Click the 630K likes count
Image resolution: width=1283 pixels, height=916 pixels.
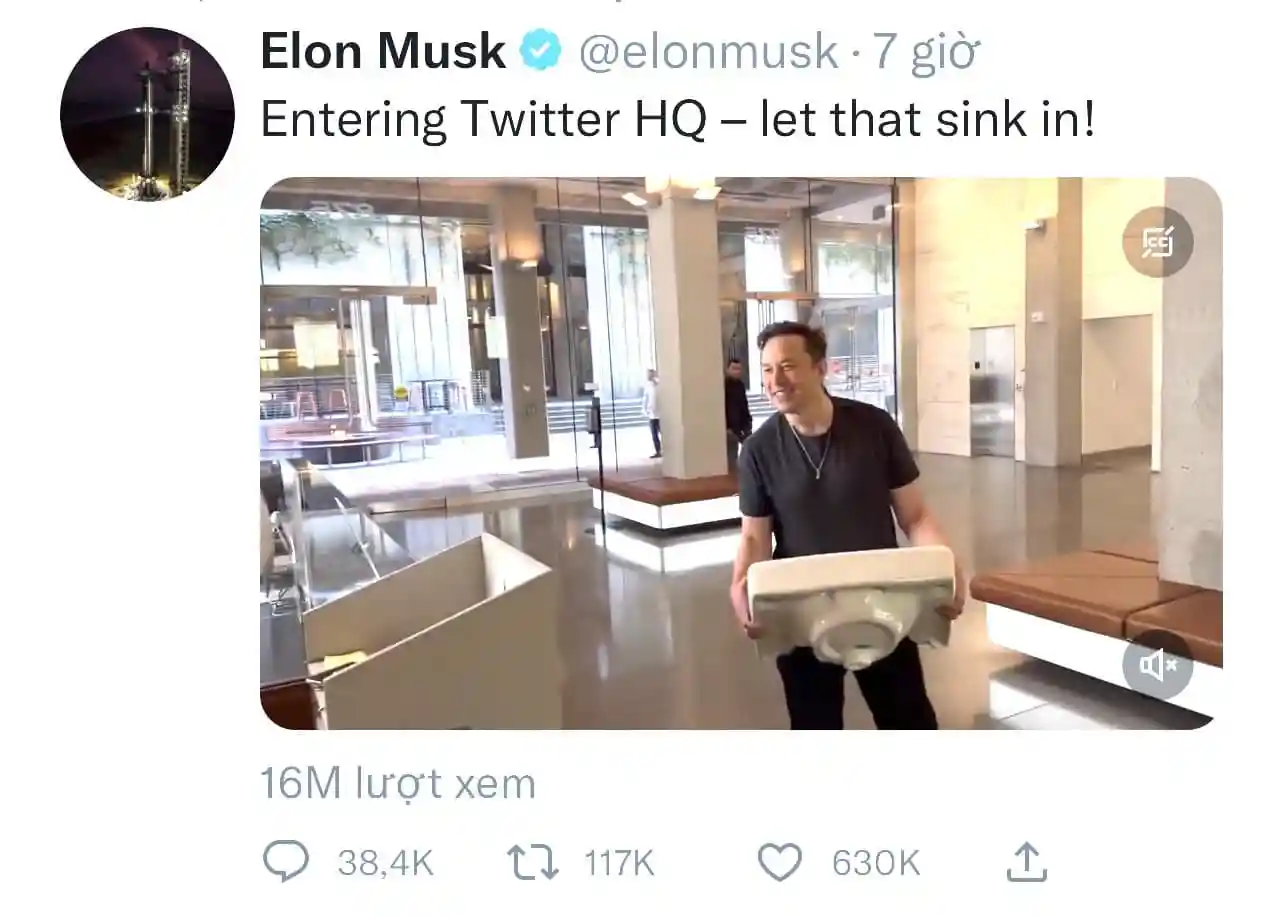tap(876, 863)
